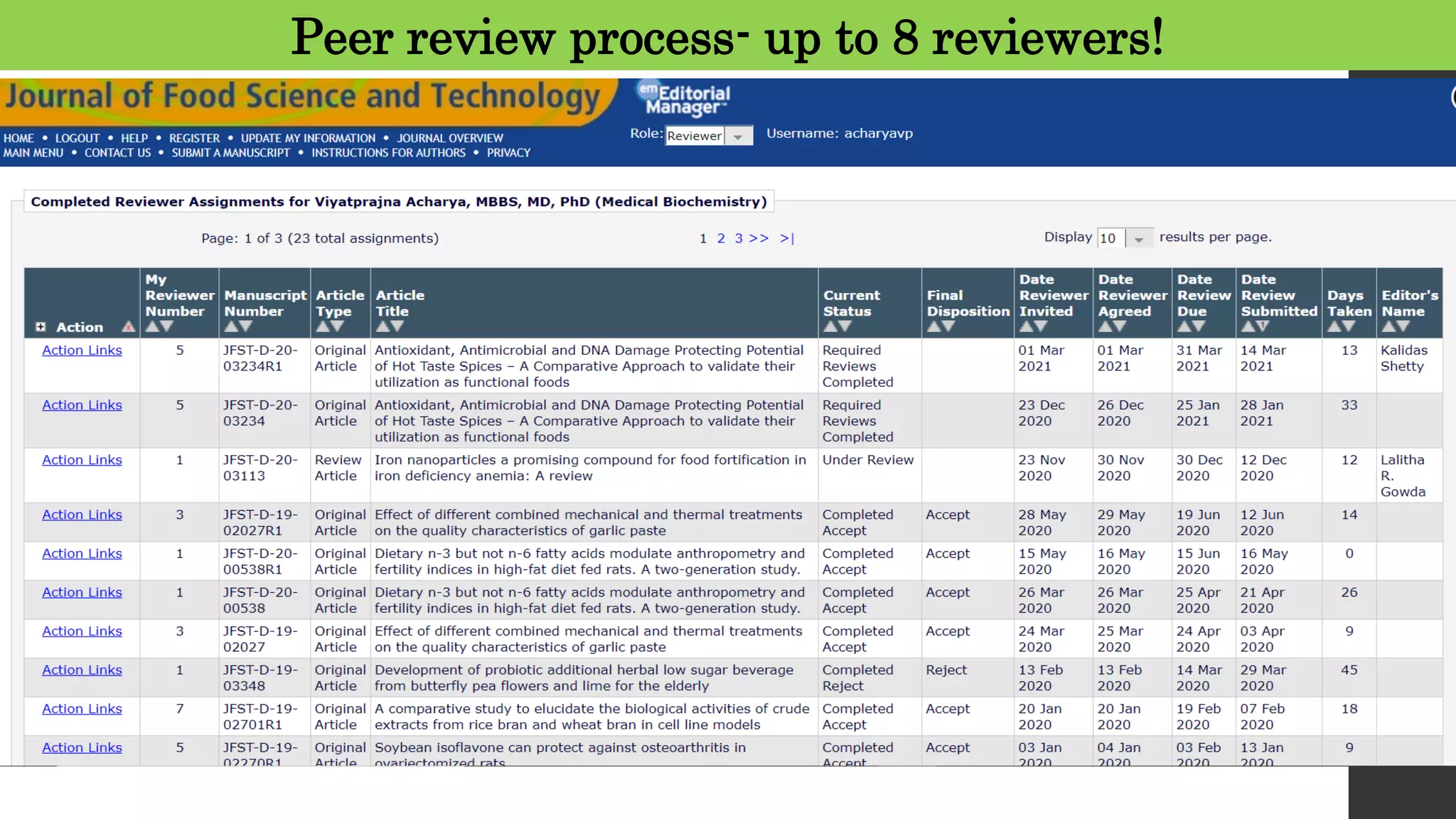The height and width of the screenshot is (819, 1456).
Task: Sort Date Review Due ascending arrow
Action: click(1184, 326)
